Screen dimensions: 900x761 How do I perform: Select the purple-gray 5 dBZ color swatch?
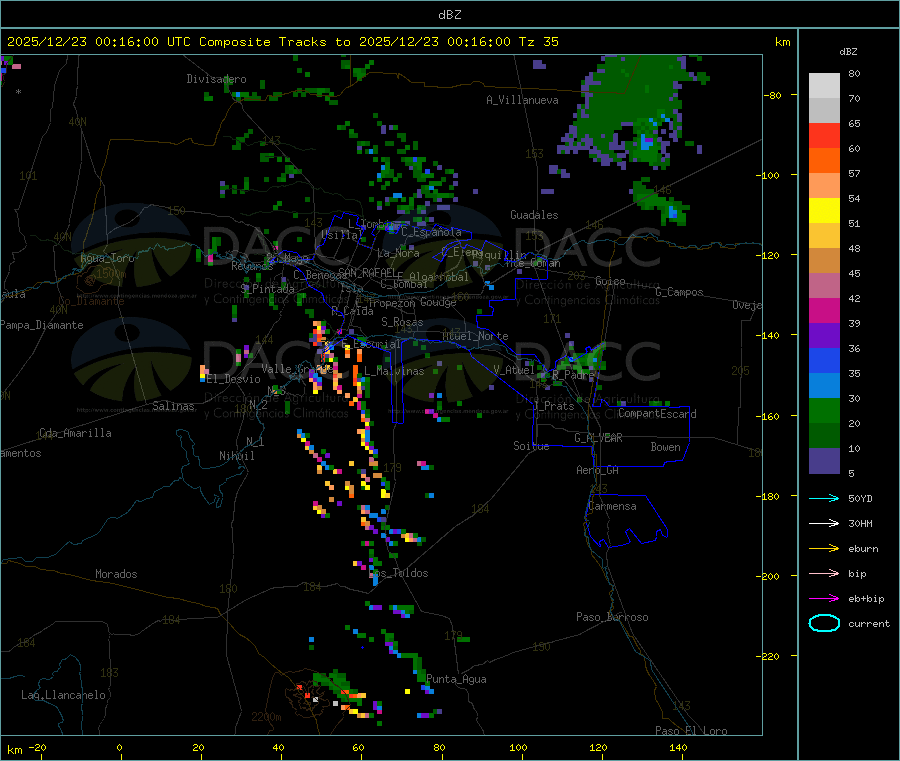pyautogui.click(x=824, y=461)
